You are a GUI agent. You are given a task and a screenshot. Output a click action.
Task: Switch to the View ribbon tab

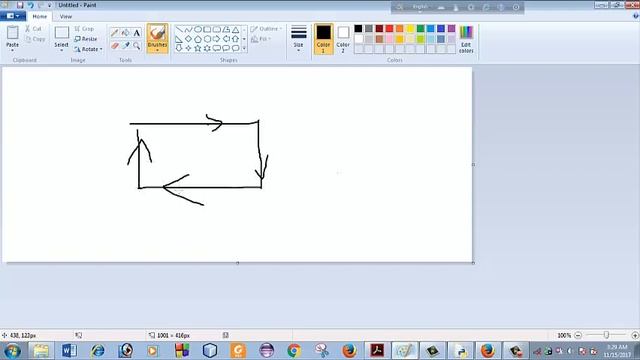[x=66, y=16]
